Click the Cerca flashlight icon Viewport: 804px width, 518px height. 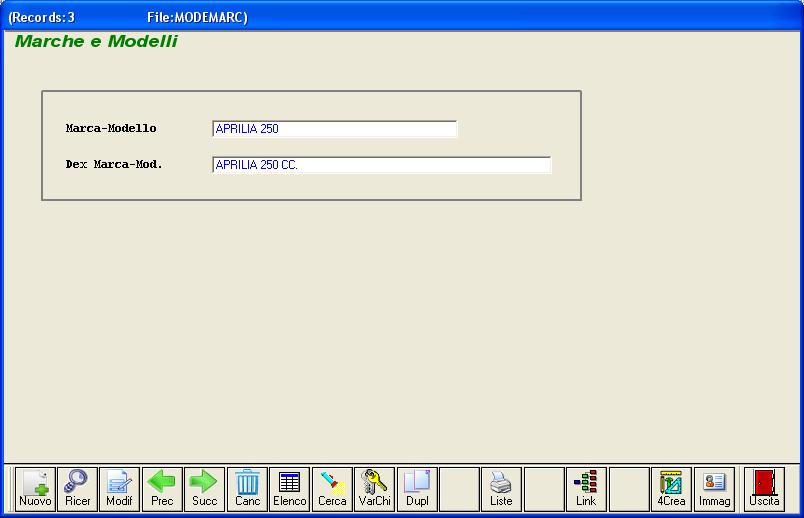click(332, 489)
